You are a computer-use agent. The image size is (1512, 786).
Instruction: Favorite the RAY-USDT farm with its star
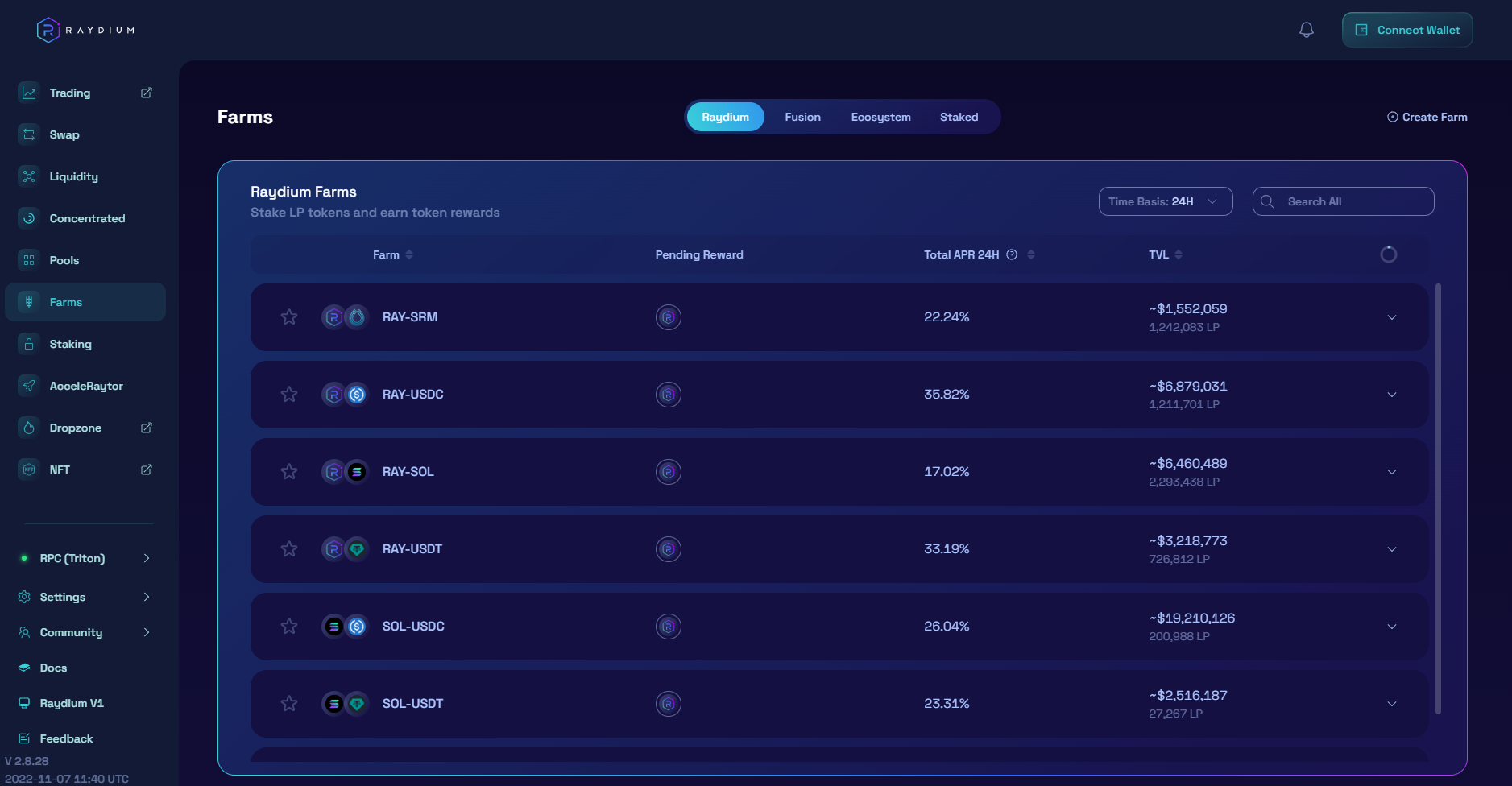point(289,549)
